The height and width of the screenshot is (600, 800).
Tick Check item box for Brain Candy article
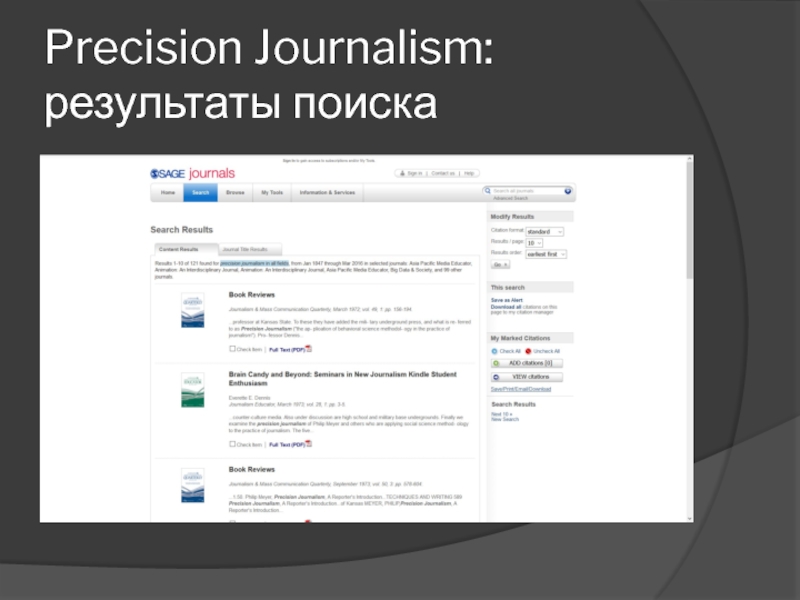click(x=233, y=444)
